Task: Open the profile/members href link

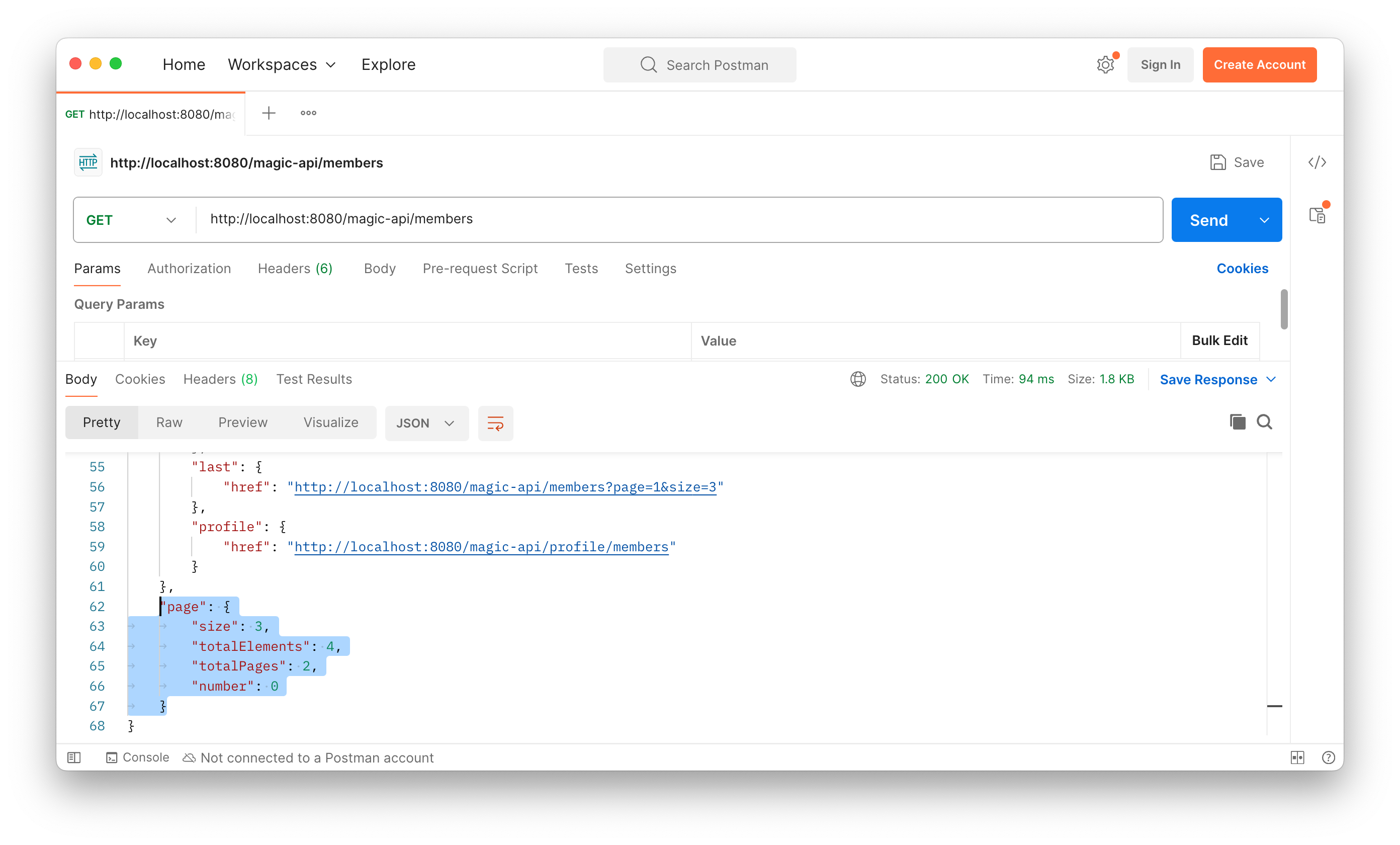Action: pos(481,547)
